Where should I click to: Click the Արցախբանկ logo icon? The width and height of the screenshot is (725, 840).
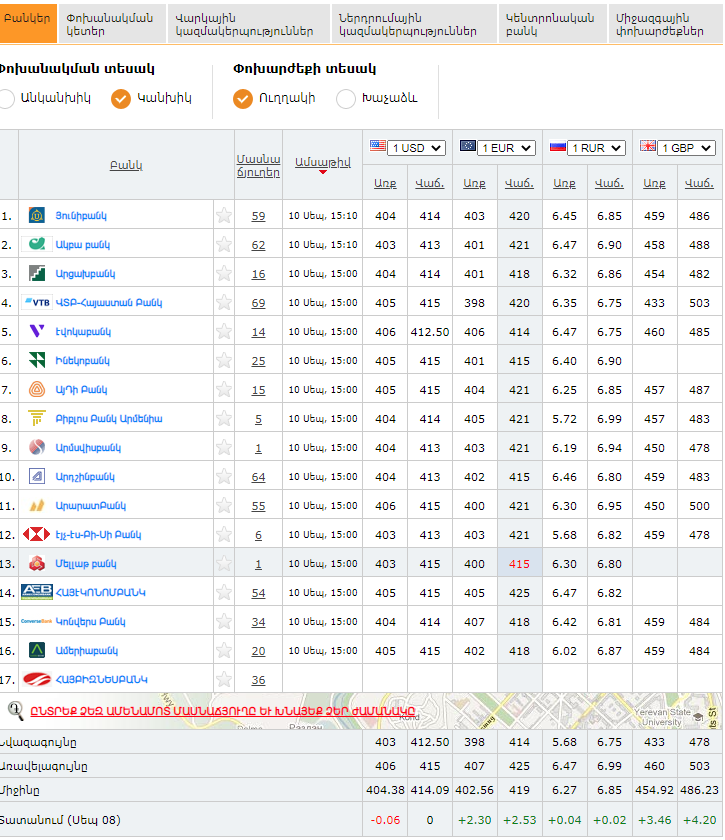[36, 273]
